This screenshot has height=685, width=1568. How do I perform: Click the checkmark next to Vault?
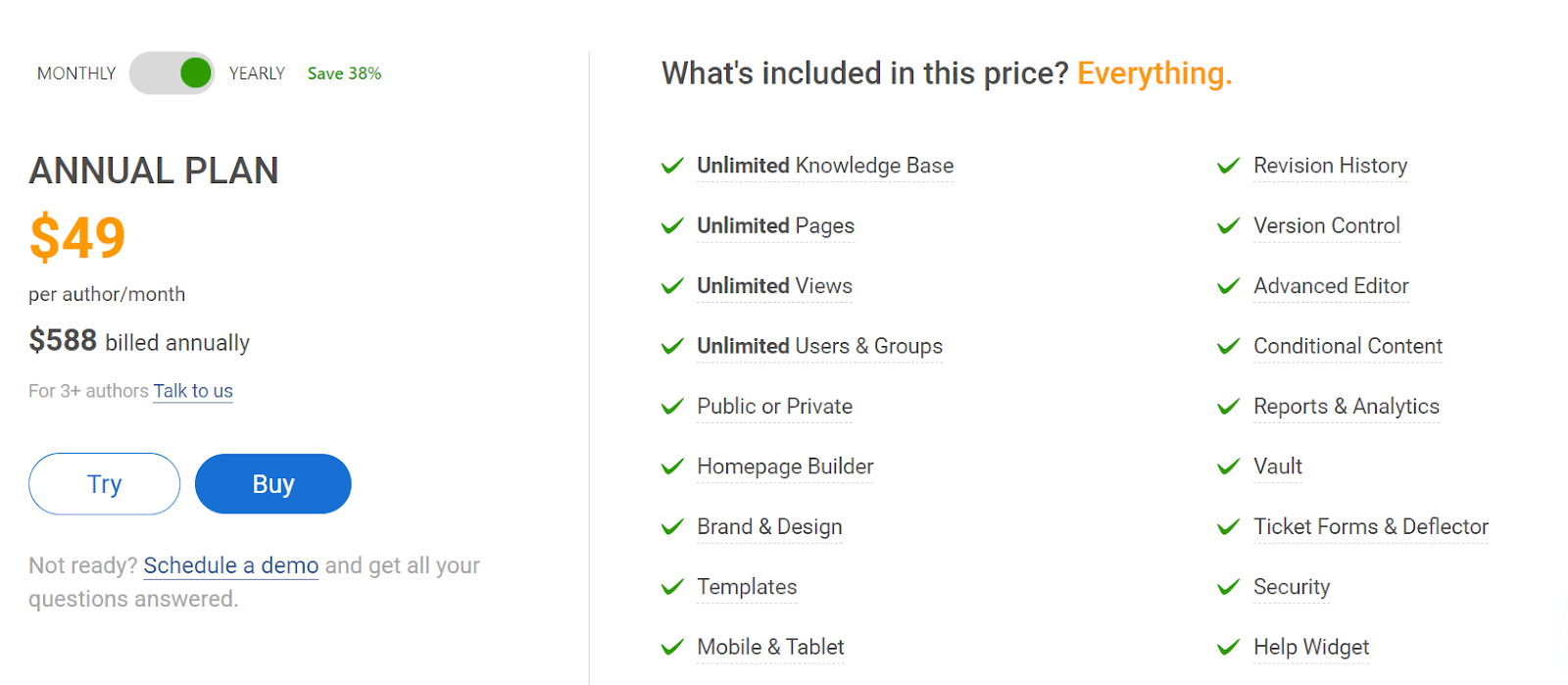point(1228,466)
